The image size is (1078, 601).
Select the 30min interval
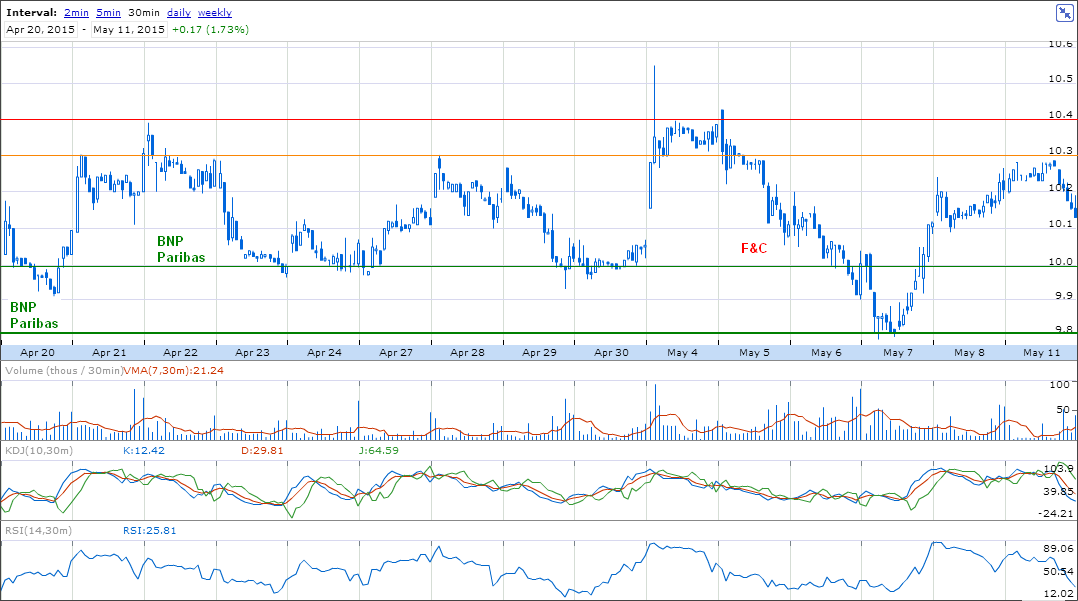(x=144, y=13)
